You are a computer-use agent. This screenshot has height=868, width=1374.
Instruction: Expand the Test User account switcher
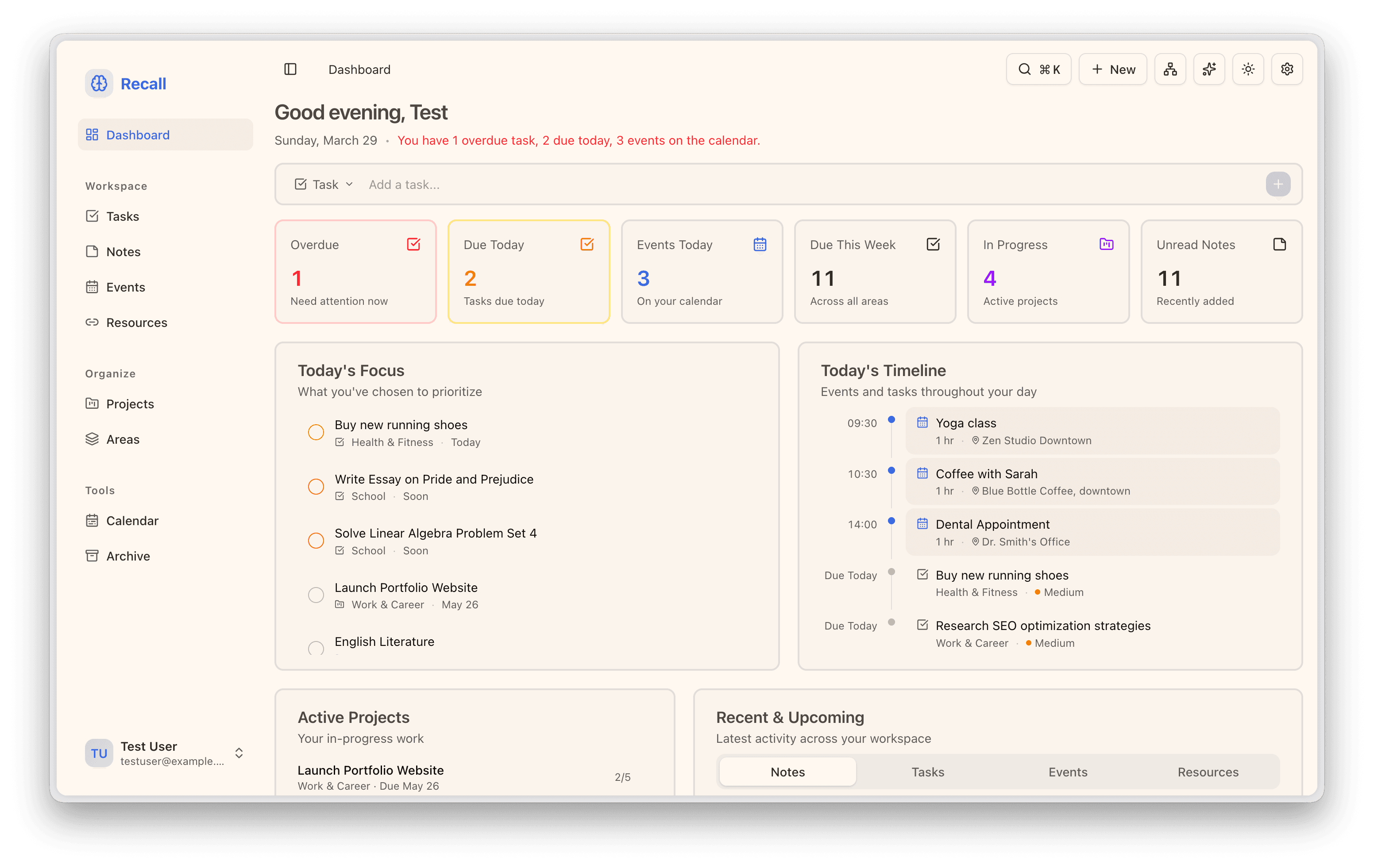(x=239, y=752)
